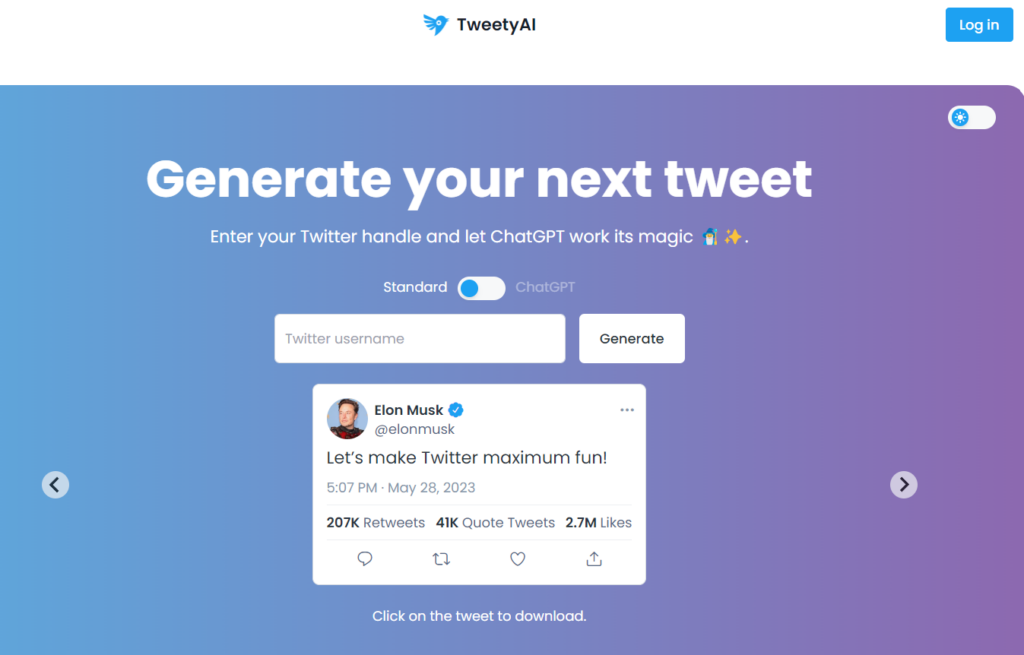
Task: Click the TweetyAI bird logo in the header
Action: click(436, 24)
